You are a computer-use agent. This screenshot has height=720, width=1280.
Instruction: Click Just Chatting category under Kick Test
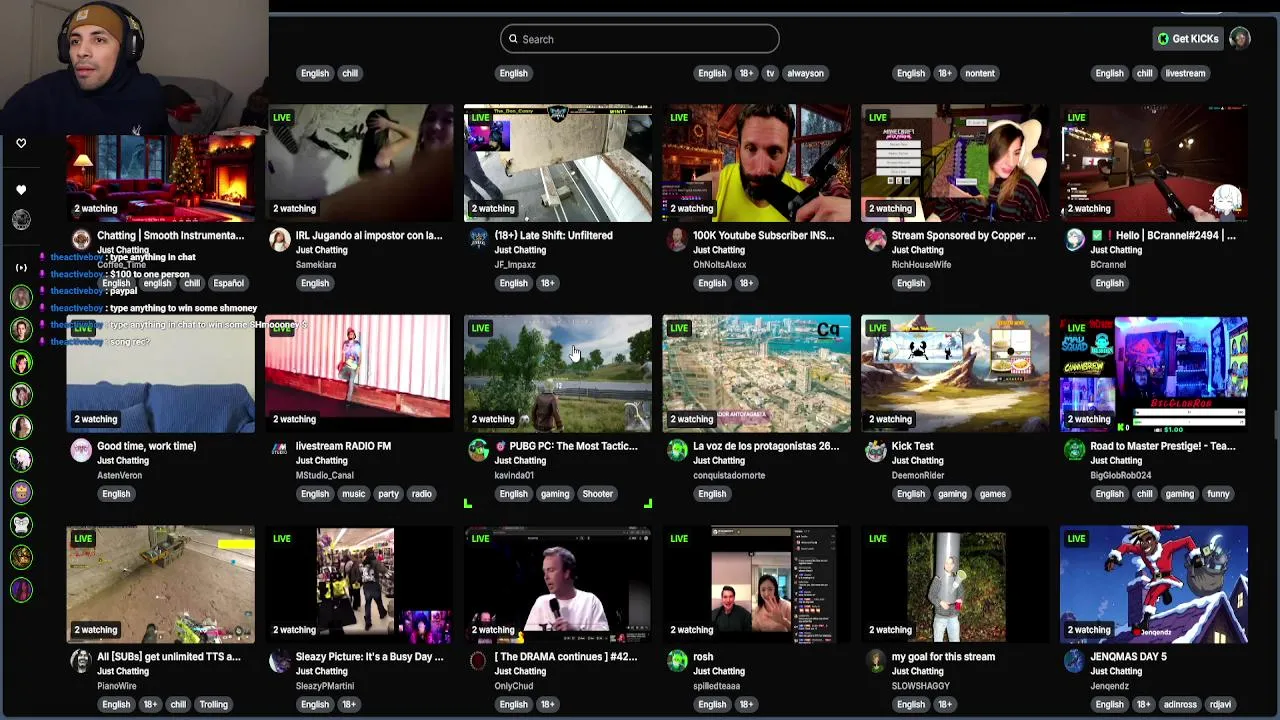pos(917,461)
